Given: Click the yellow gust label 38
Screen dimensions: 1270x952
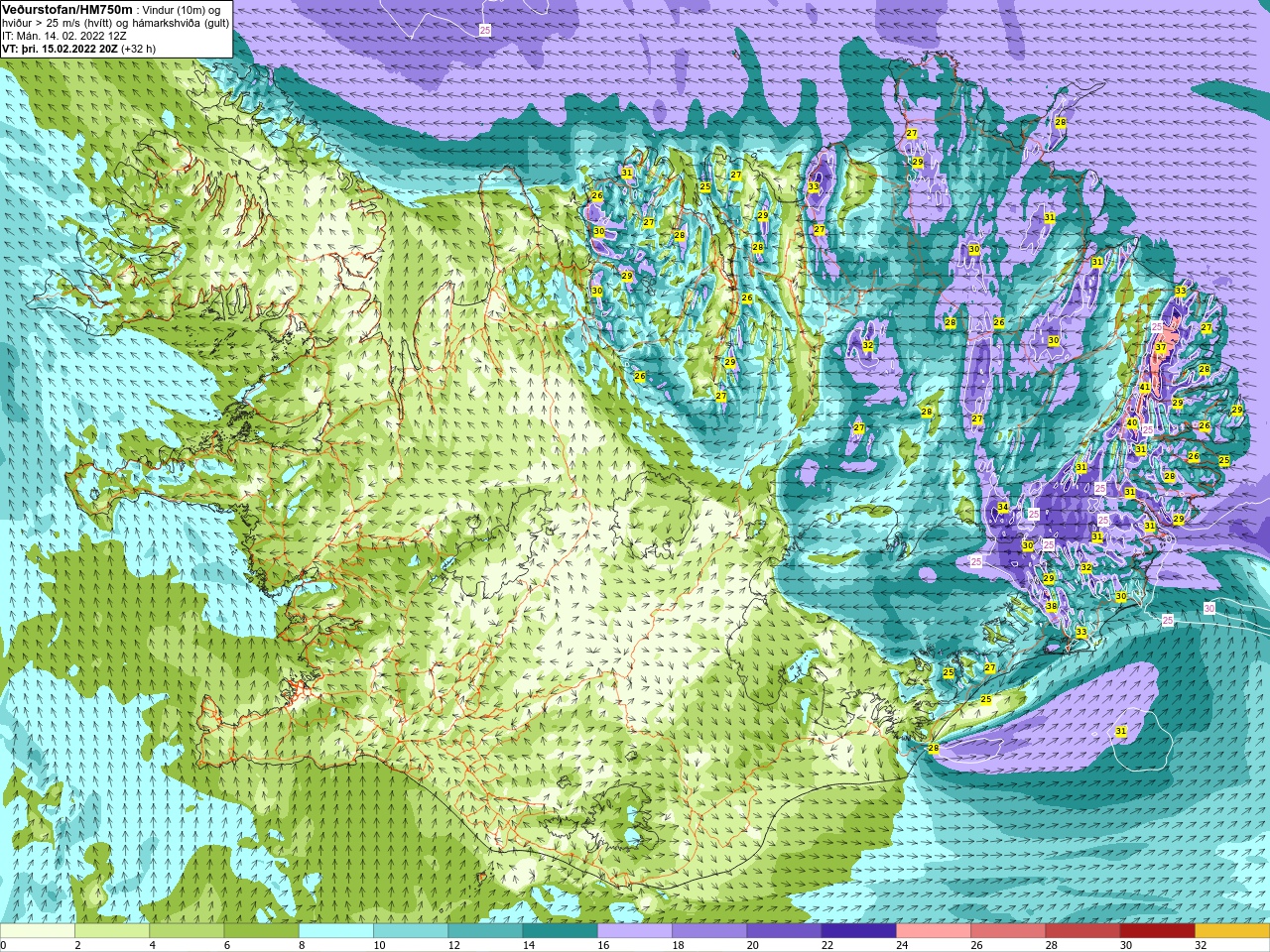Looking at the screenshot, I should click(1051, 606).
